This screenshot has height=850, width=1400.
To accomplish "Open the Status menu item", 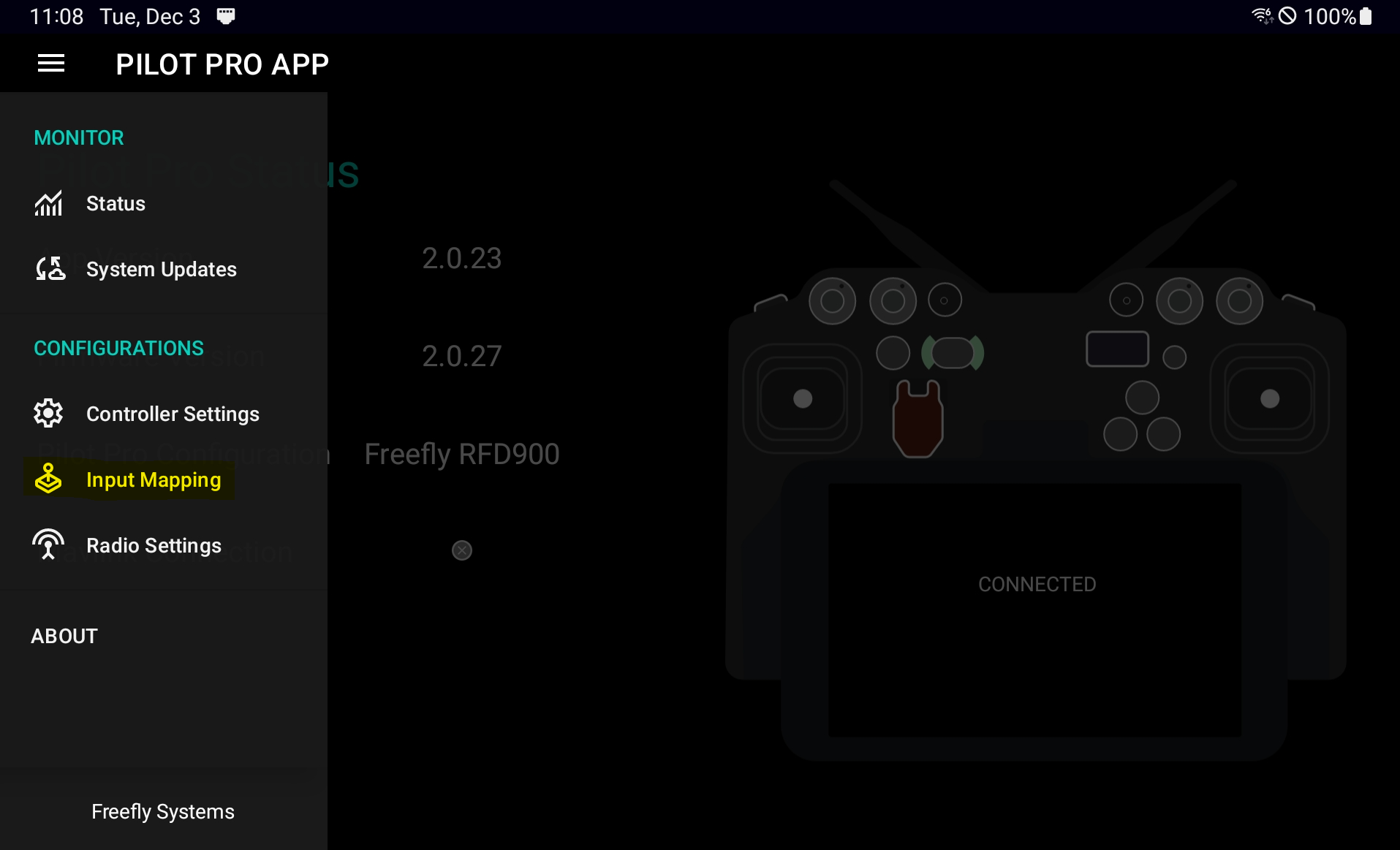I will [x=116, y=203].
